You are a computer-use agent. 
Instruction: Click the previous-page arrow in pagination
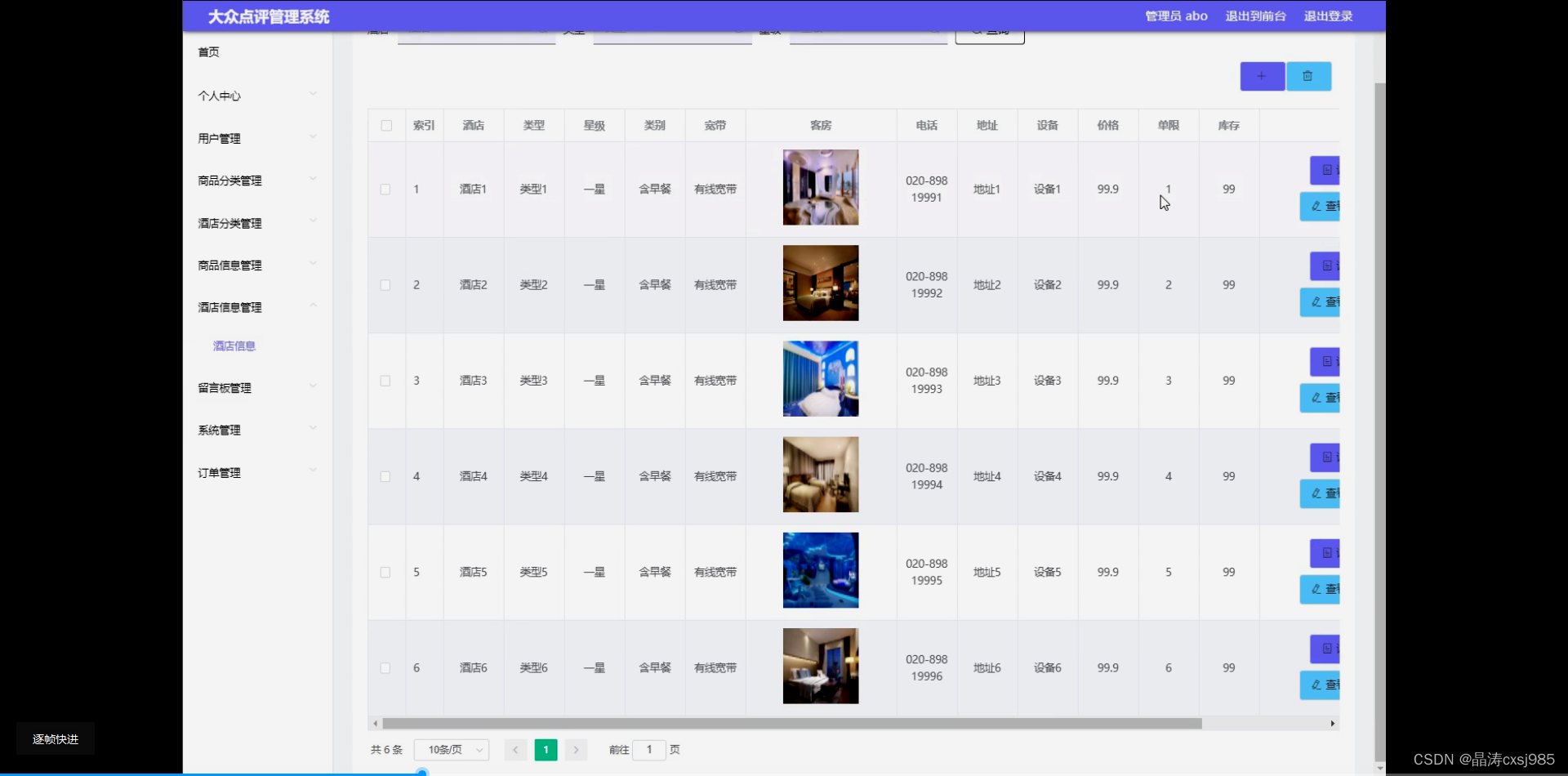[514, 749]
